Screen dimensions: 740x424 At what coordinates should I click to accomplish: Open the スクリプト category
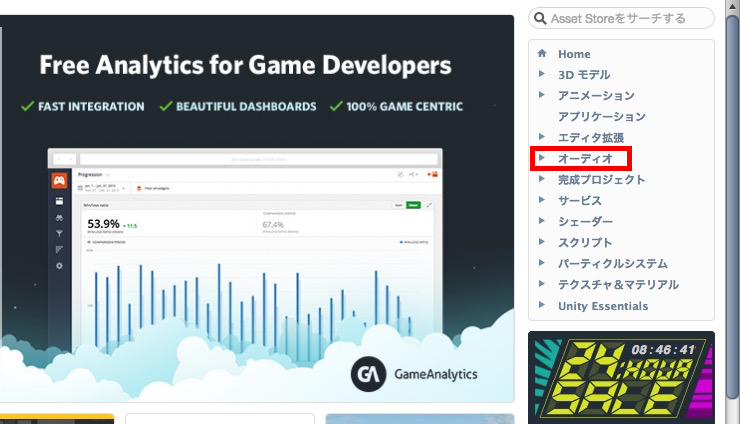pos(585,243)
